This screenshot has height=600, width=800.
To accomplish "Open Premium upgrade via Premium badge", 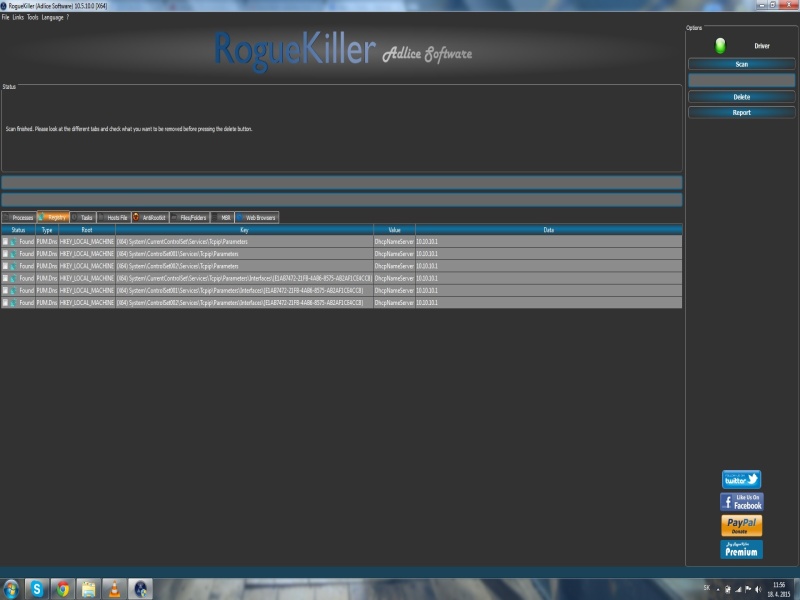I will (740, 548).
